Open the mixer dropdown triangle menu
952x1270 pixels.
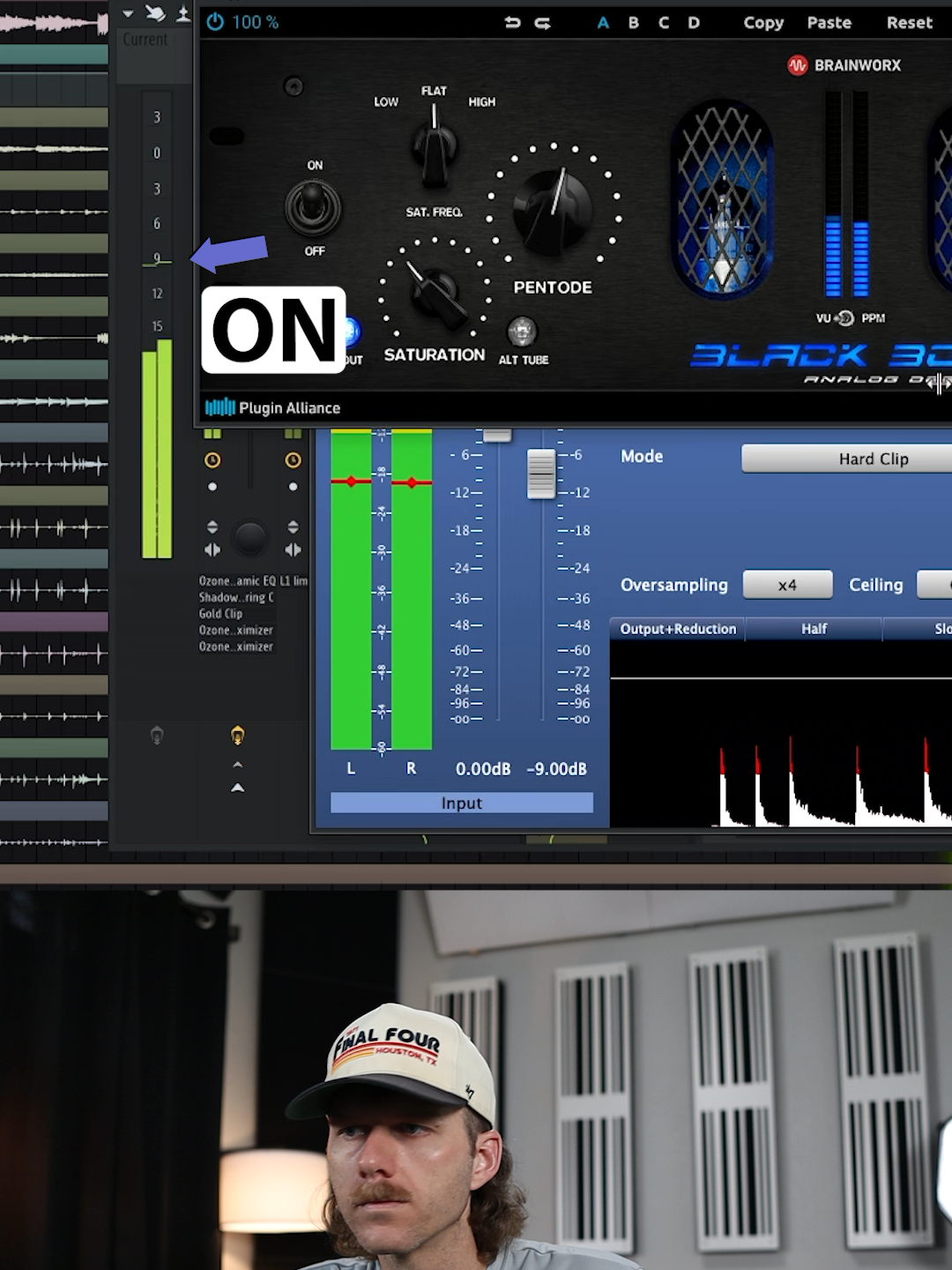click(x=128, y=13)
